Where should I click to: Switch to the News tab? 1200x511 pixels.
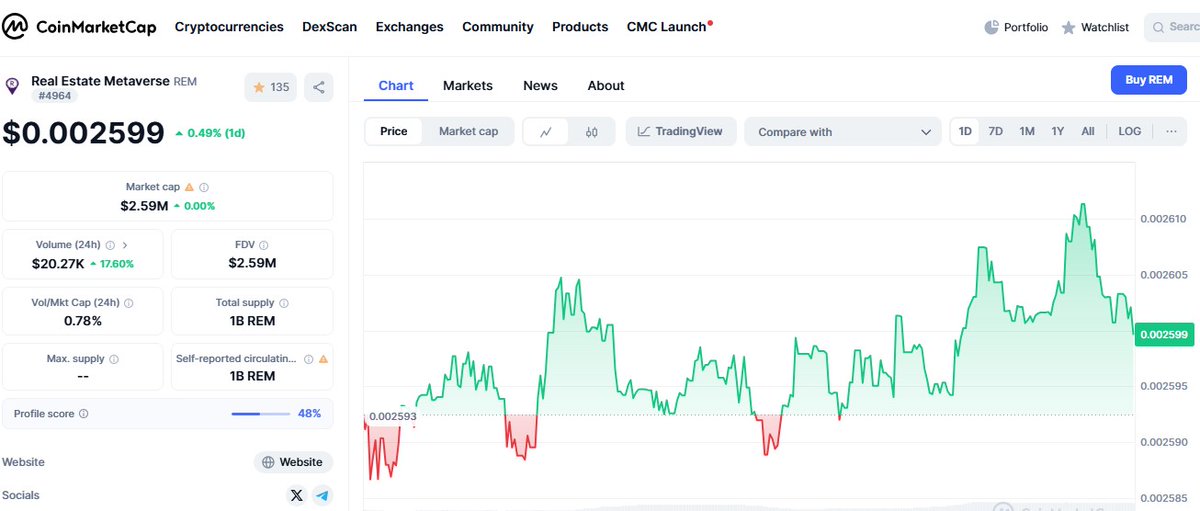pos(540,85)
